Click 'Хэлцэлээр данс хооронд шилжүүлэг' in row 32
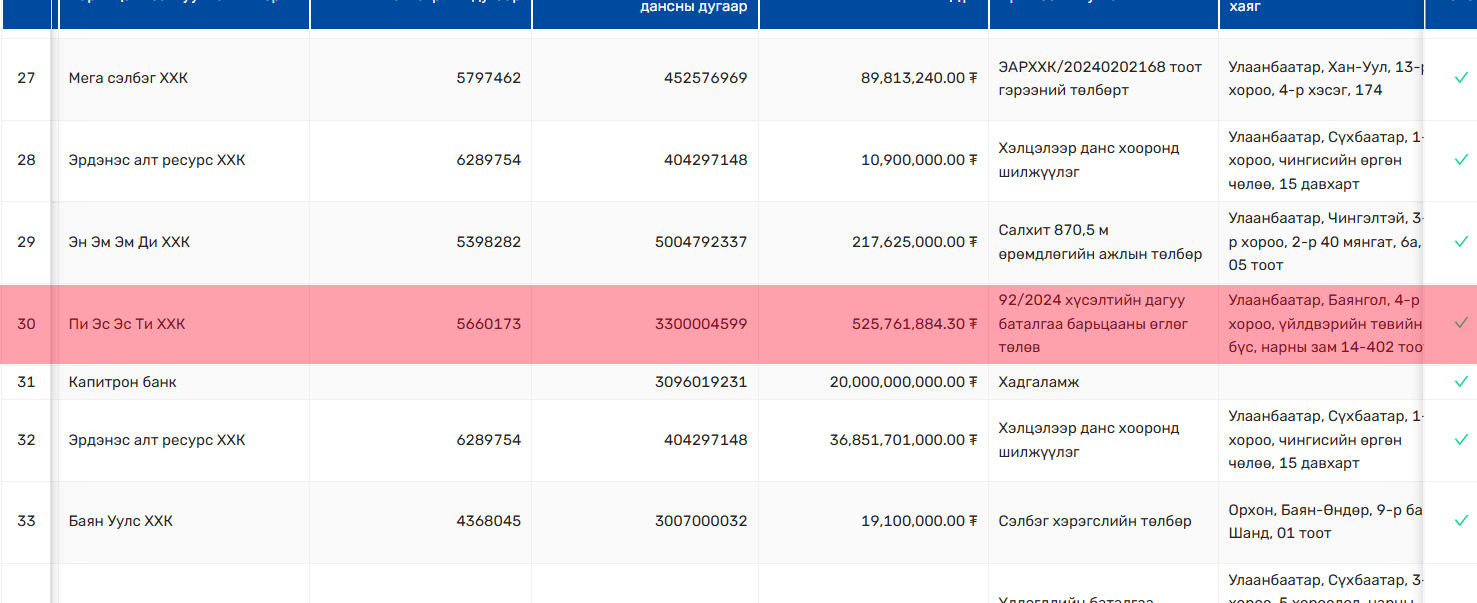The height and width of the screenshot is (603, 1477). coord(1089,440)
